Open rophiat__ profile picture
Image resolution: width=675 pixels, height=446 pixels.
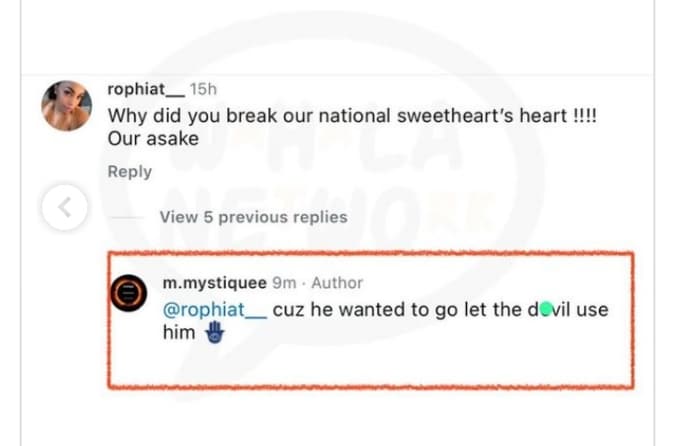(68, 105)
